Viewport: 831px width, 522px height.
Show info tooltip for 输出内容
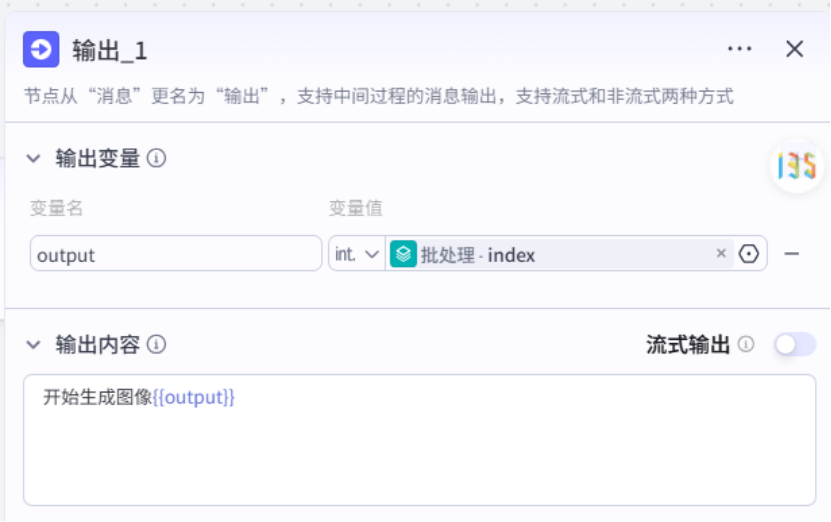pyautogui.click(x=156, y=344)
